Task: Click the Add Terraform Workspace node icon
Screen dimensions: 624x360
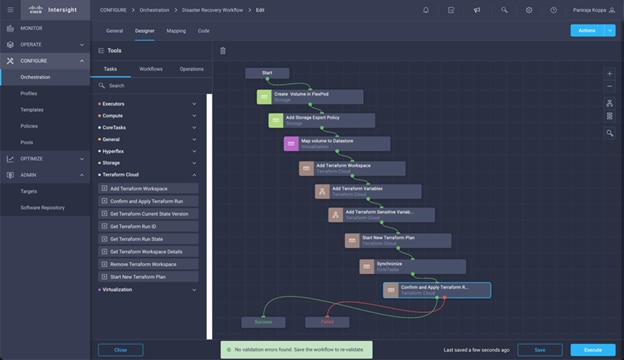Action: point(306,168)
